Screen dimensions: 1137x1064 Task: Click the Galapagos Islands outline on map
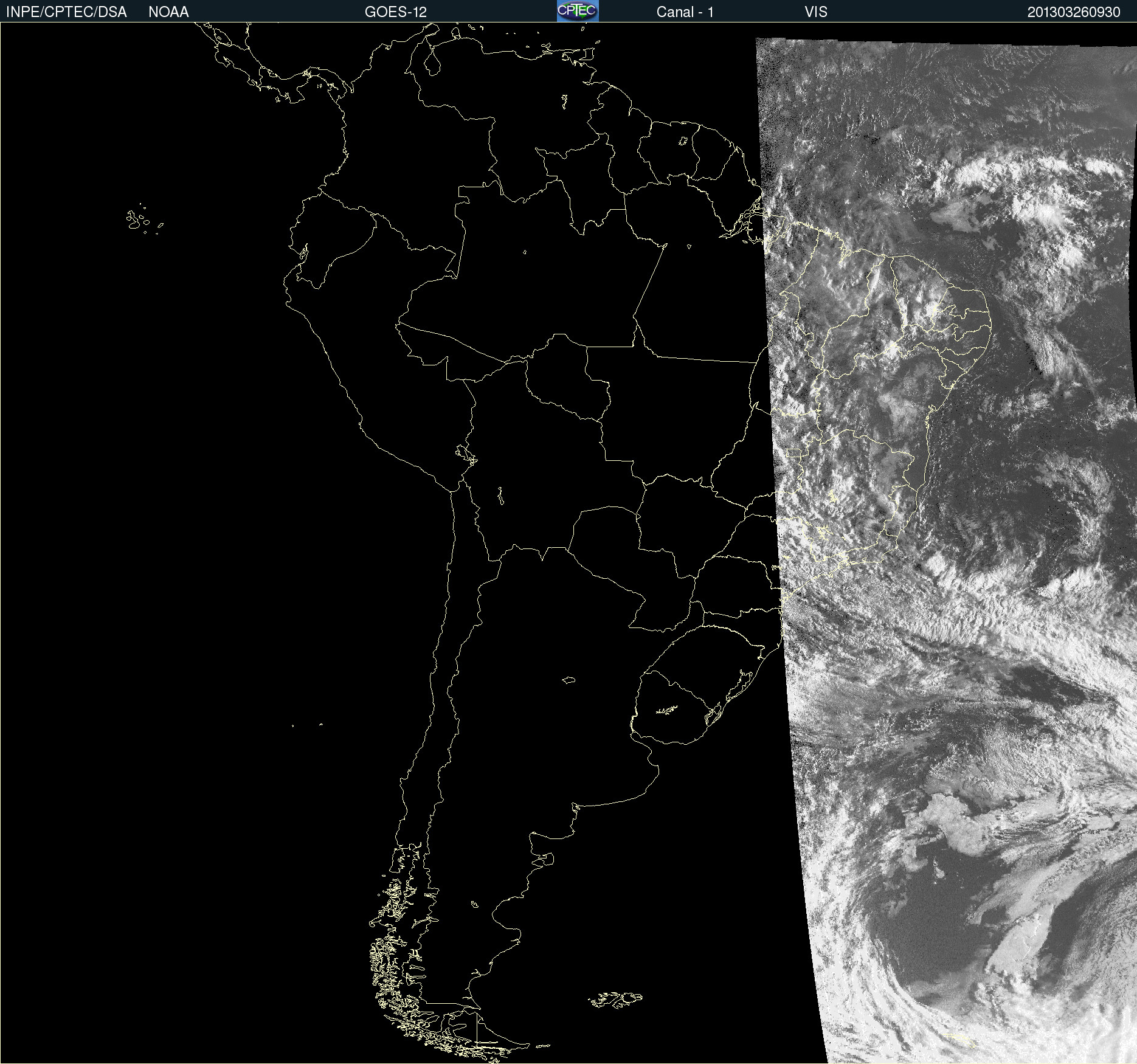coord(144,219)
